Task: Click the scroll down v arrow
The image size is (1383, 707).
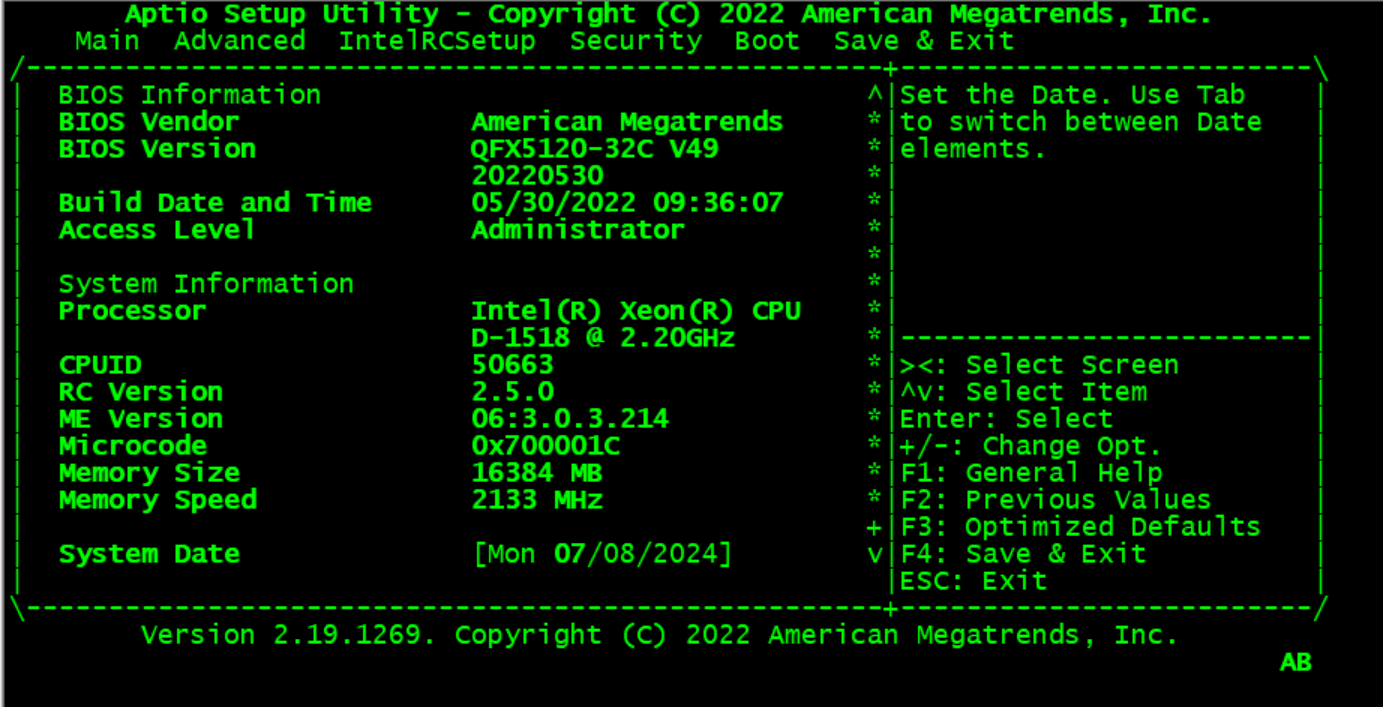Action: 875,554
